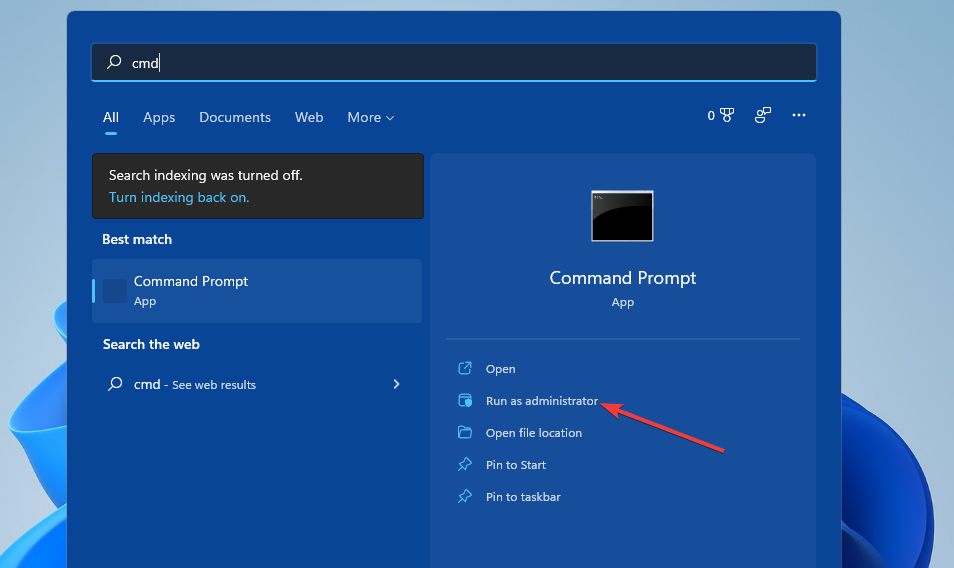This screenshot has height=568, width=954.
Task: Click the large Command Prompt thumbnail icon
Action: click(x=622, y=216)
